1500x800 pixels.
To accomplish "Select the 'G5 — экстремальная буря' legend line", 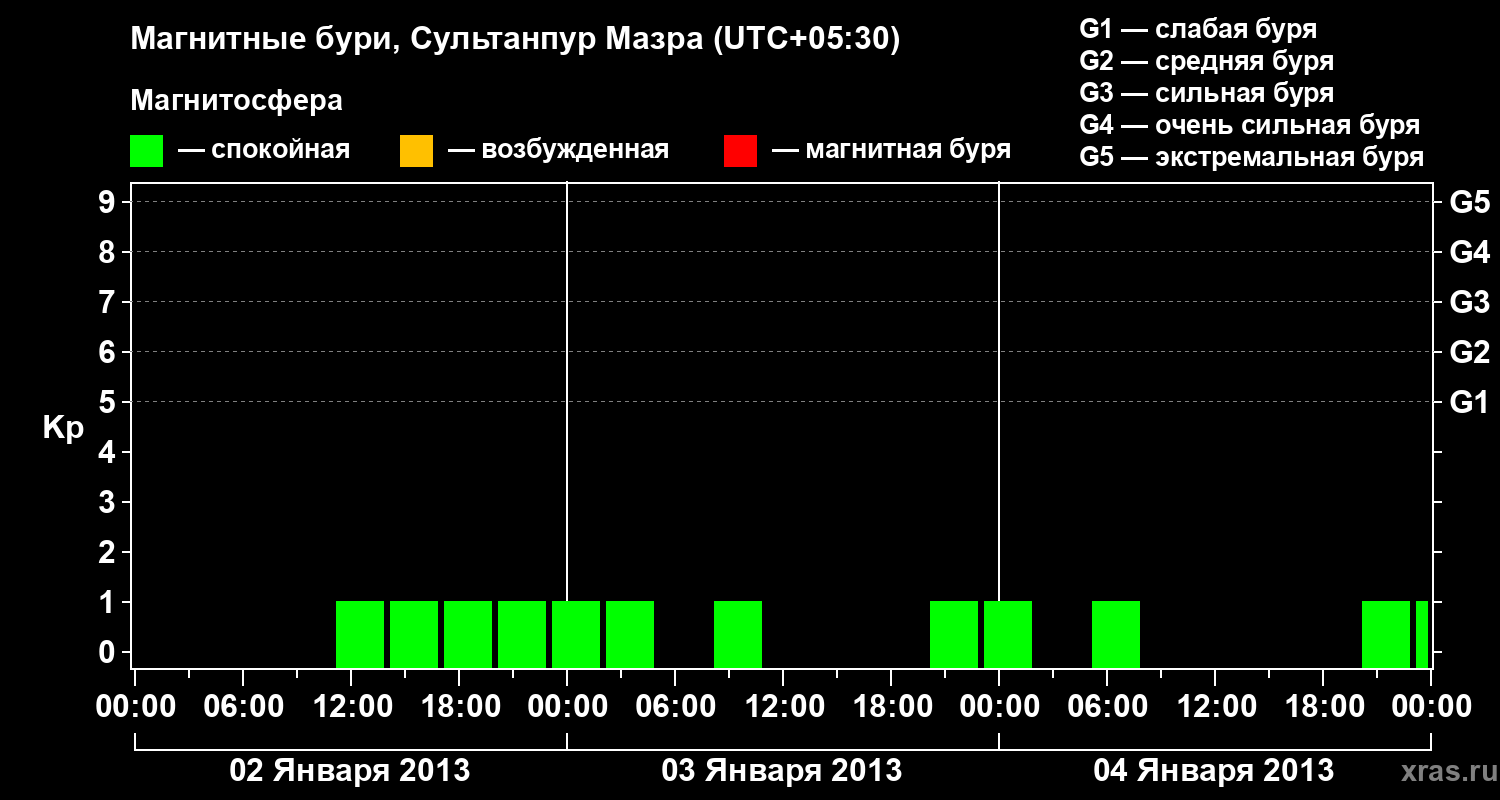I will click(x=1252, y=157).
